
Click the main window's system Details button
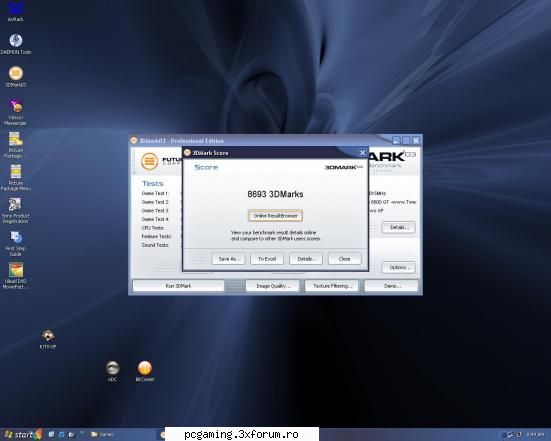pos(398,227)
